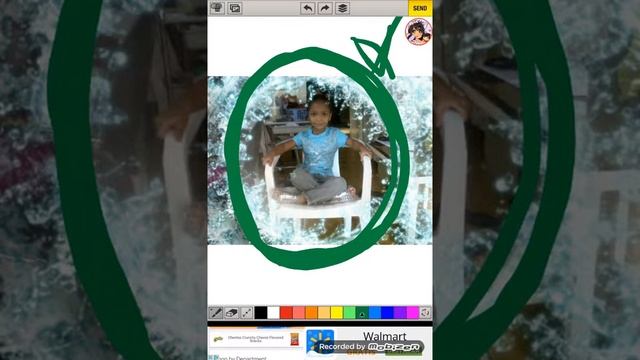Pick the magenta color swatch

[413, 313]
